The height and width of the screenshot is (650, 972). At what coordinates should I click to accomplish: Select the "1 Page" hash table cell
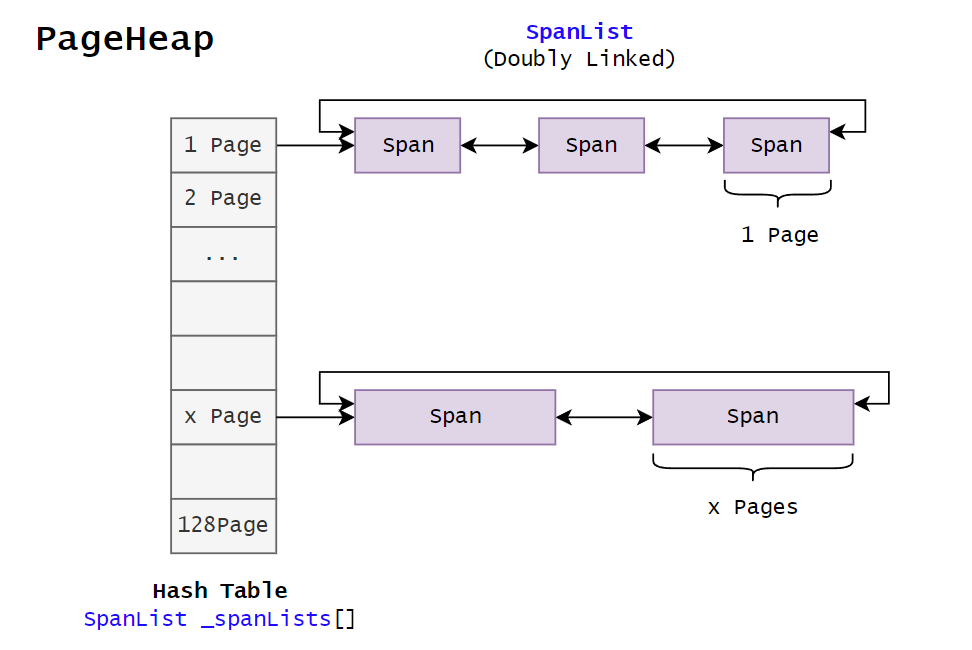223,146
